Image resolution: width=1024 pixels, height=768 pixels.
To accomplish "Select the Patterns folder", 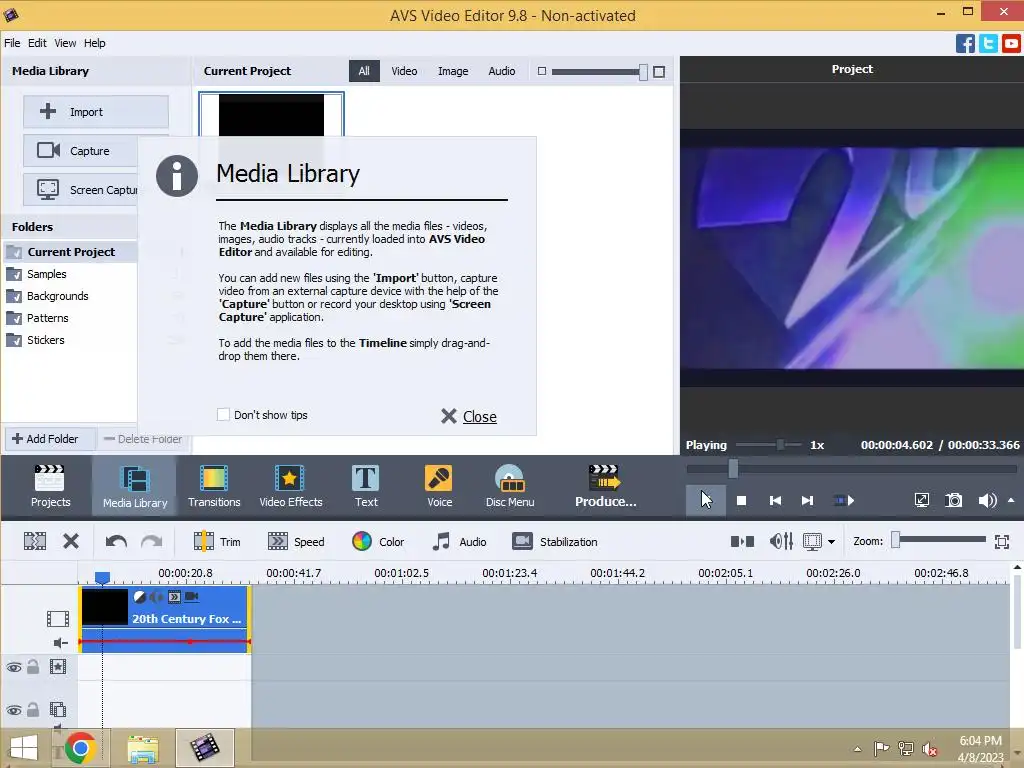I will point(47,318).
